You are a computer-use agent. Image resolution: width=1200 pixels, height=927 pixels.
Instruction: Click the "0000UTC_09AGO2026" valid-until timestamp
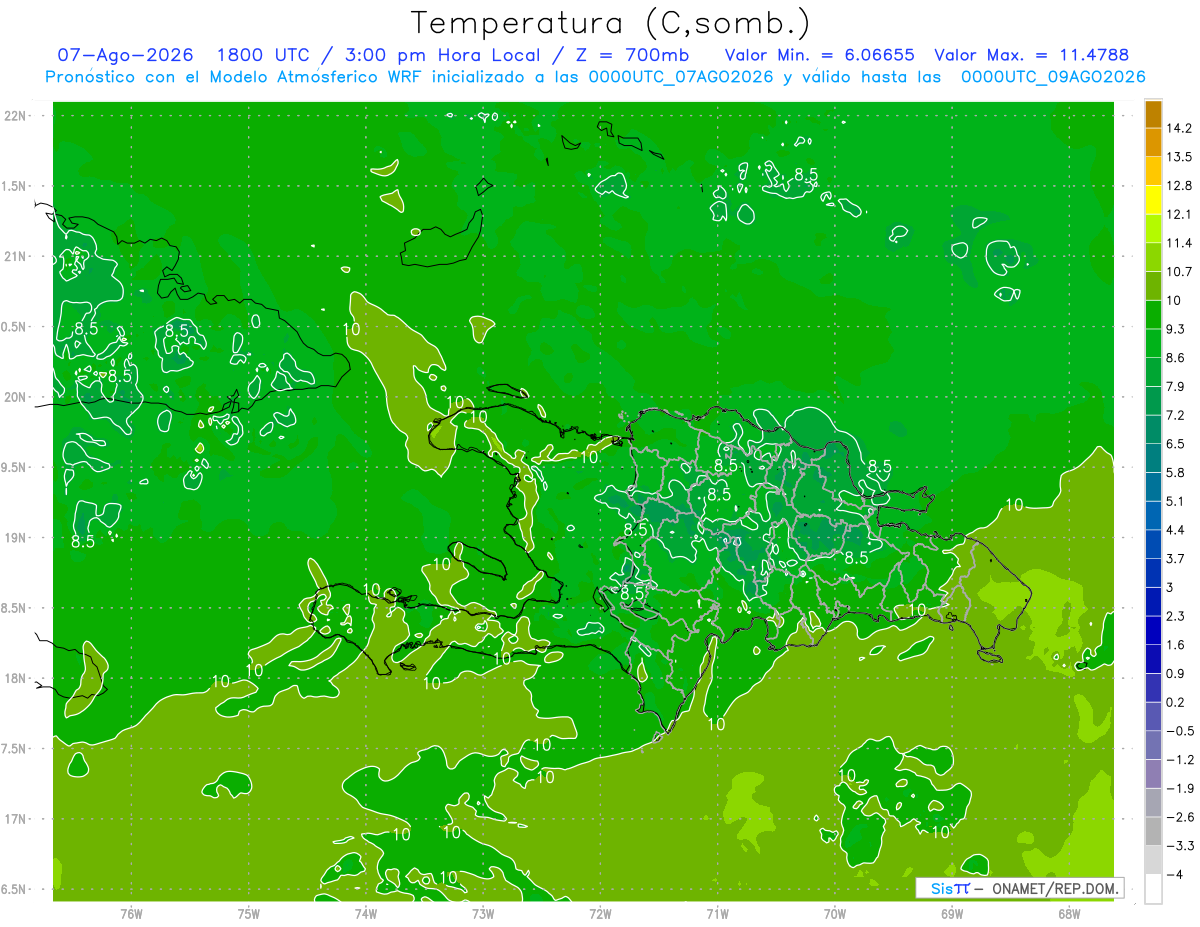(x=1053, y=77)
